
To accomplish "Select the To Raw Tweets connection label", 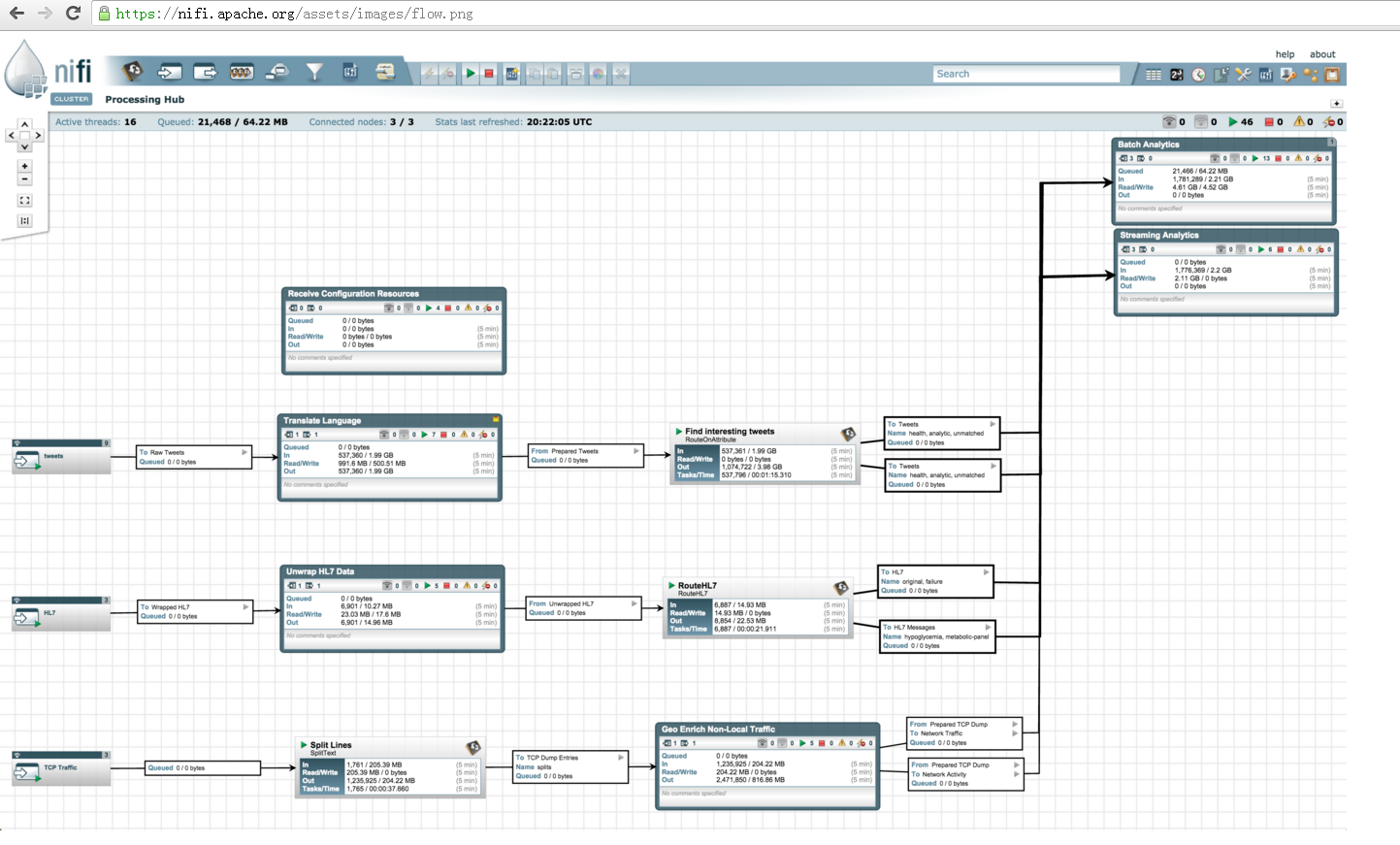I will click(194, 457).
